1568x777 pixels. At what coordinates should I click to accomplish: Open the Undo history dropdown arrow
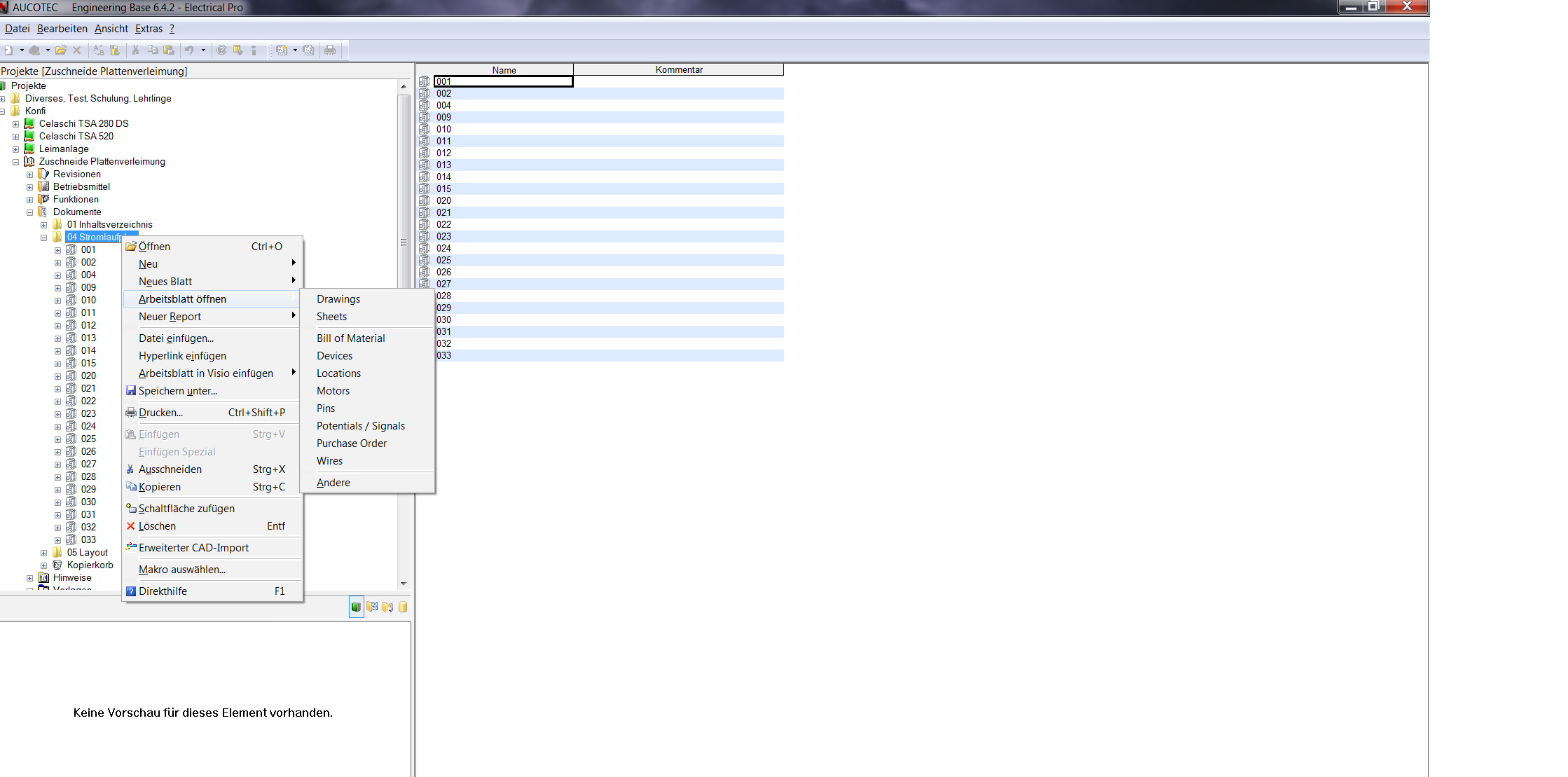(204, 50)
